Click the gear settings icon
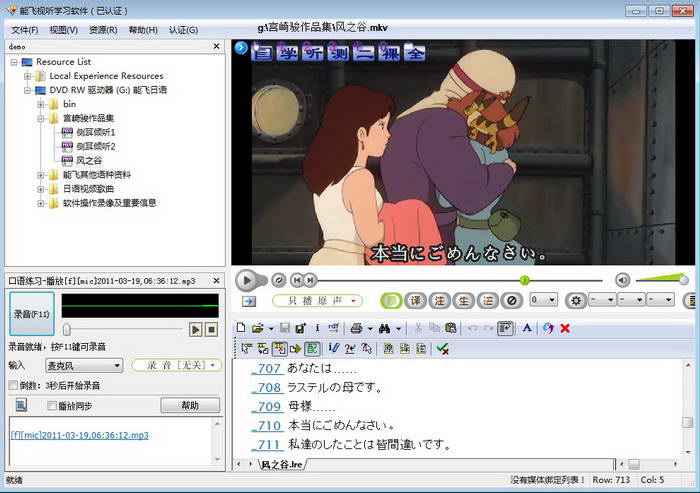This screenshot has height=493, width=700. [575, 300]
